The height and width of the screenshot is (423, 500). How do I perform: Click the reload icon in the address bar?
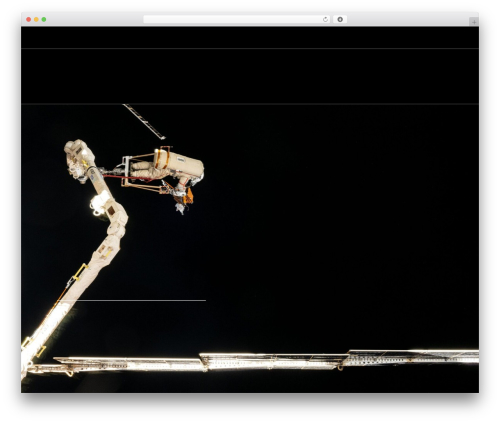click(325, 19)
